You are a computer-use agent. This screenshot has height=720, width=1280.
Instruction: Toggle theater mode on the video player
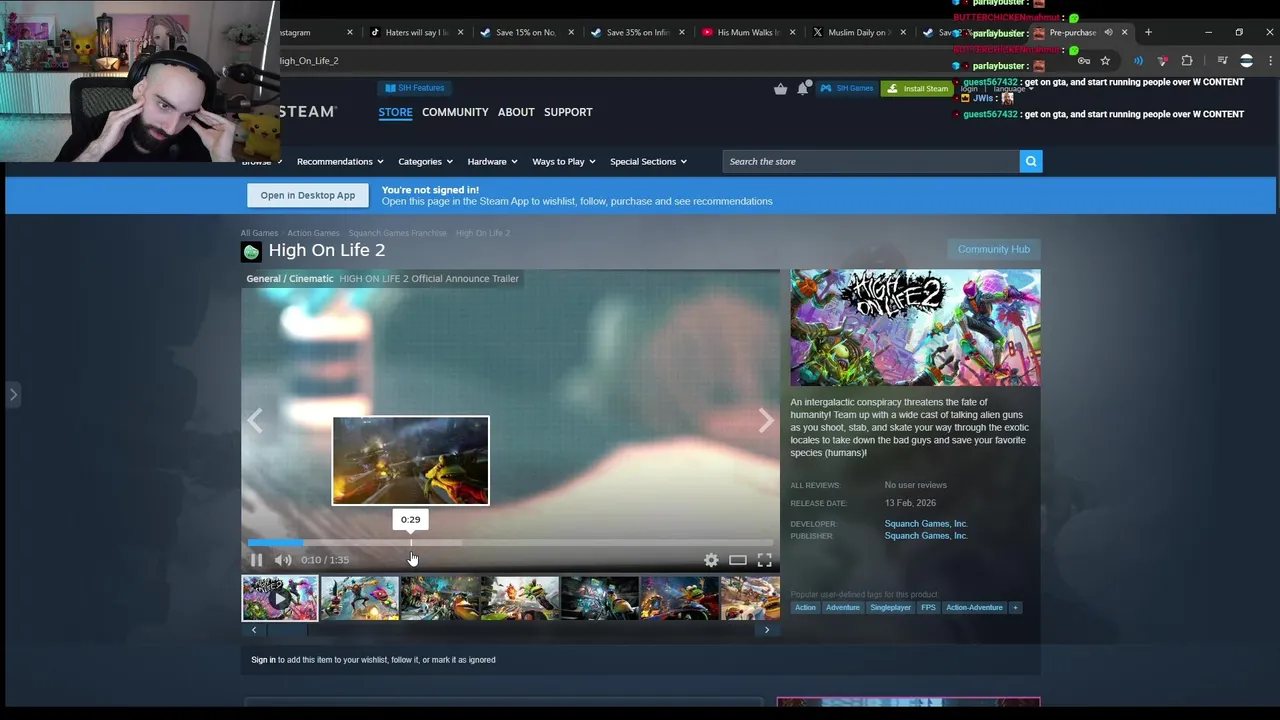pos(737,560)
